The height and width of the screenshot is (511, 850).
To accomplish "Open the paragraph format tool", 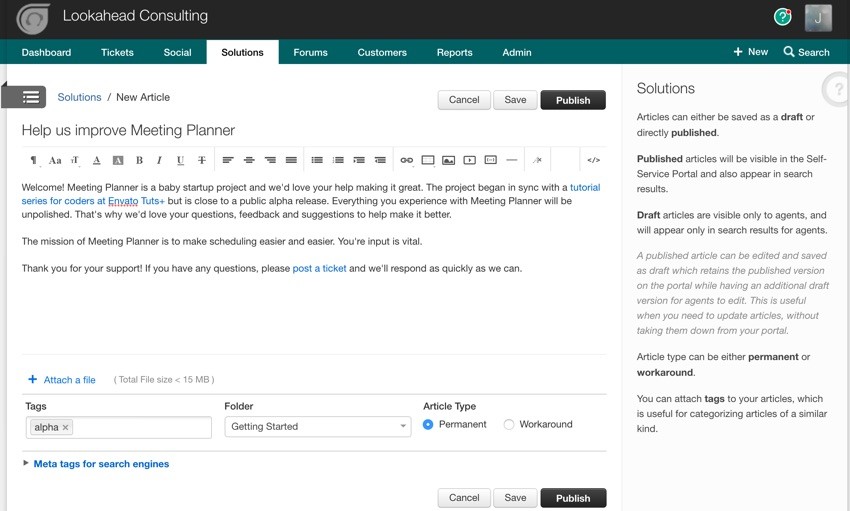I will [34, 160].
